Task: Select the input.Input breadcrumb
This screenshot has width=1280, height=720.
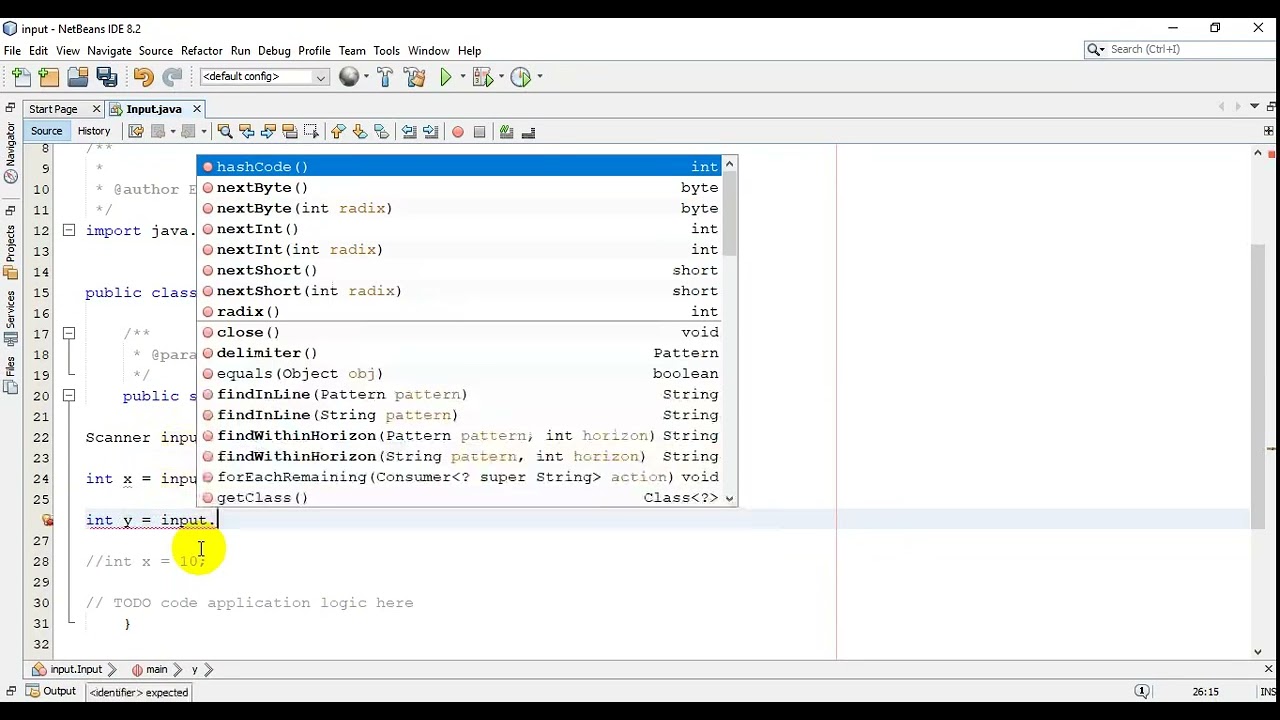Action: click(68, 670)
